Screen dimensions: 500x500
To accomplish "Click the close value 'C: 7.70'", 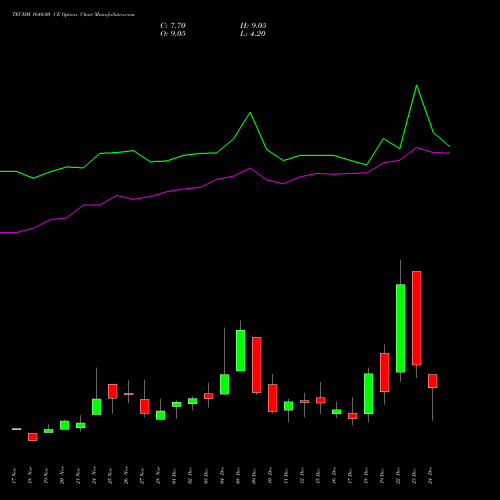I will pos(173,26).
